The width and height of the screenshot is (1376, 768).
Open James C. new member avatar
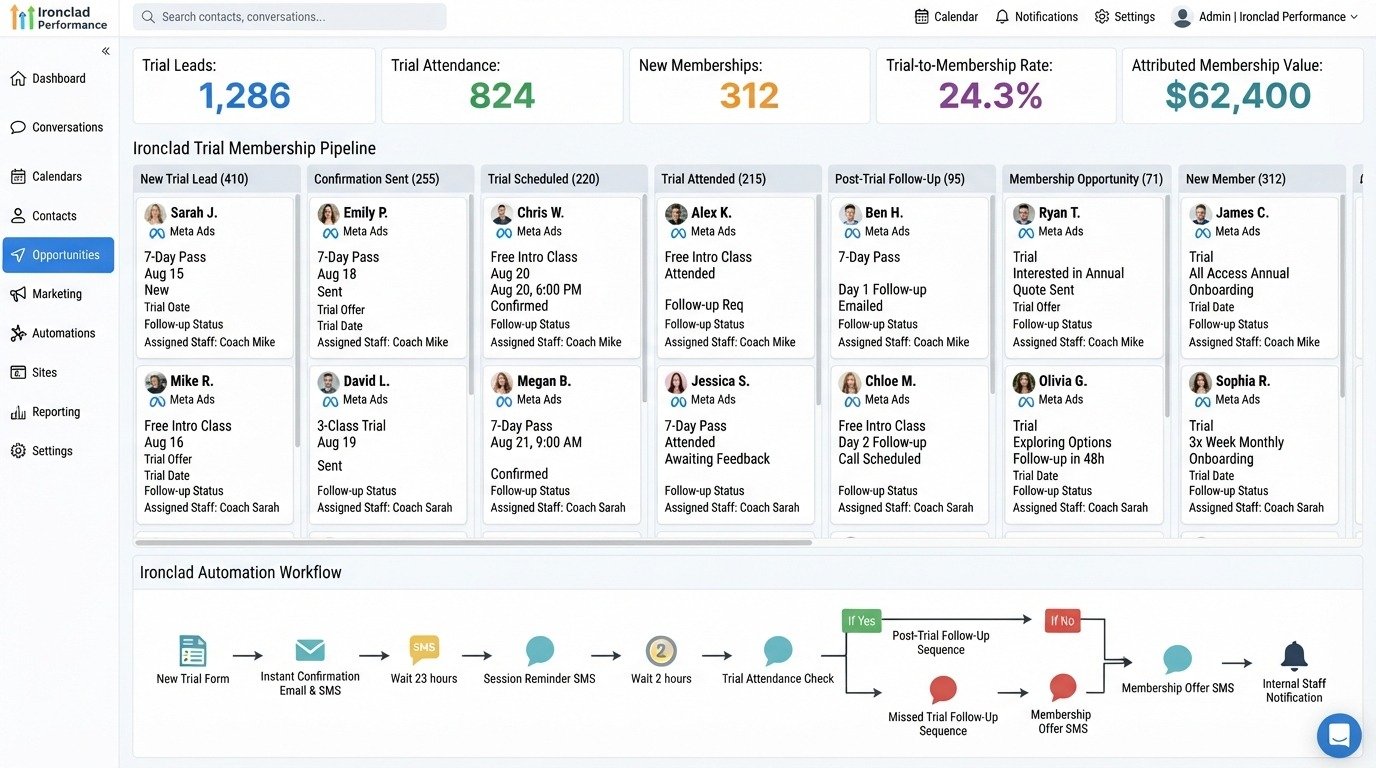click(x=1200, y=214)
